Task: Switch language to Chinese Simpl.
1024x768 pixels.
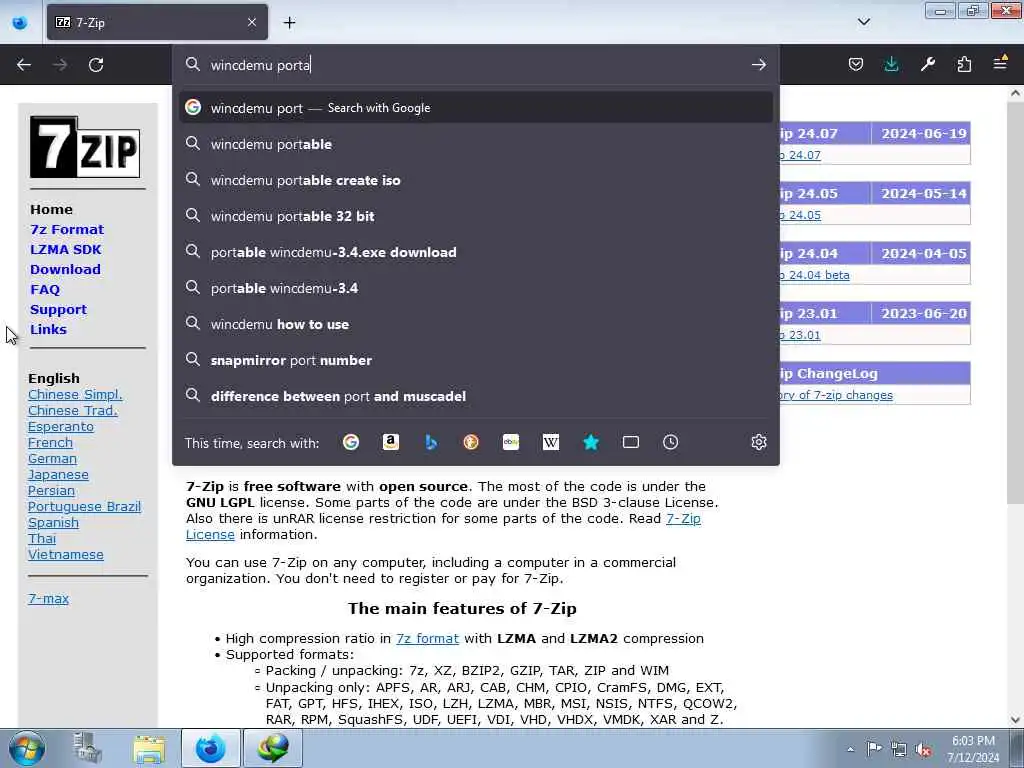Action: pyautogui.click(x=75, y=394)
